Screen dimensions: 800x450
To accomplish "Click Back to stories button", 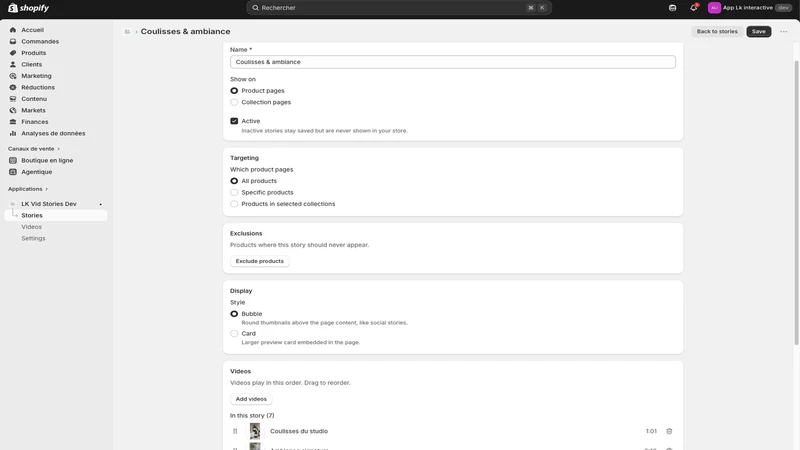I will click(717, 32).
